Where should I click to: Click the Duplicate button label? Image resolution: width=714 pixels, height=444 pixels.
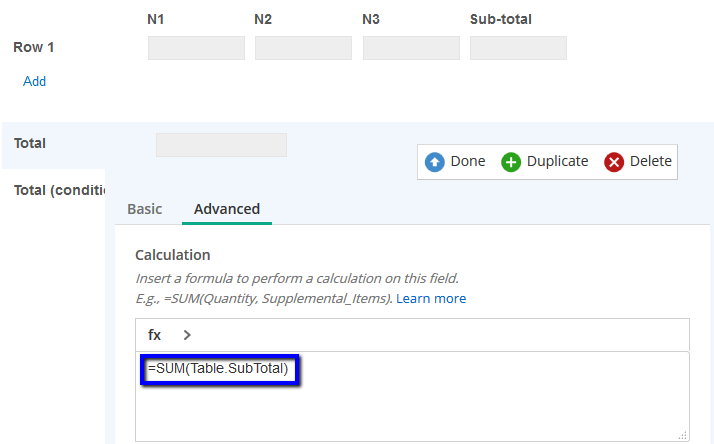point(557,161)
